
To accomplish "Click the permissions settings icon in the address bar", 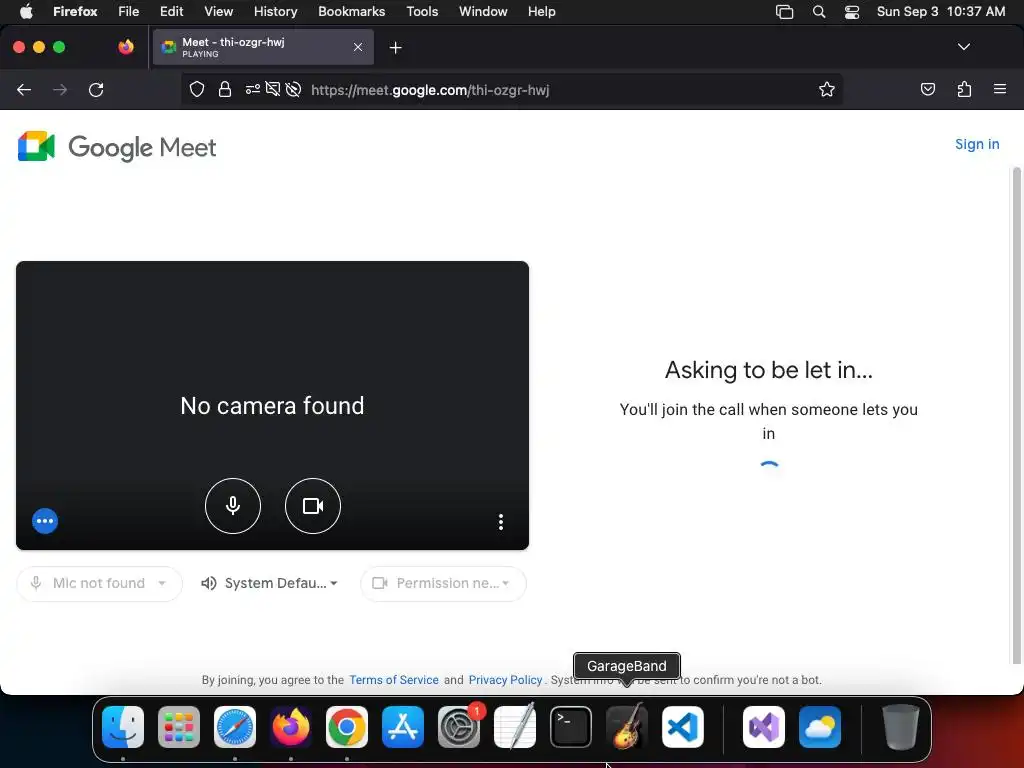I will pos(253,89).
